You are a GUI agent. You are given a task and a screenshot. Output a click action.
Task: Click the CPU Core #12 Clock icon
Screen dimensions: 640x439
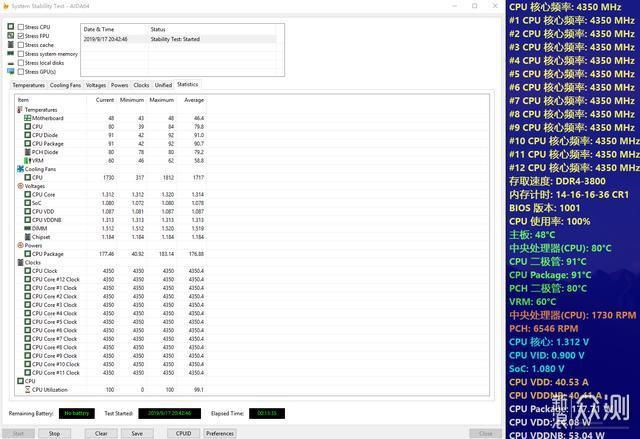pos(27,279)
